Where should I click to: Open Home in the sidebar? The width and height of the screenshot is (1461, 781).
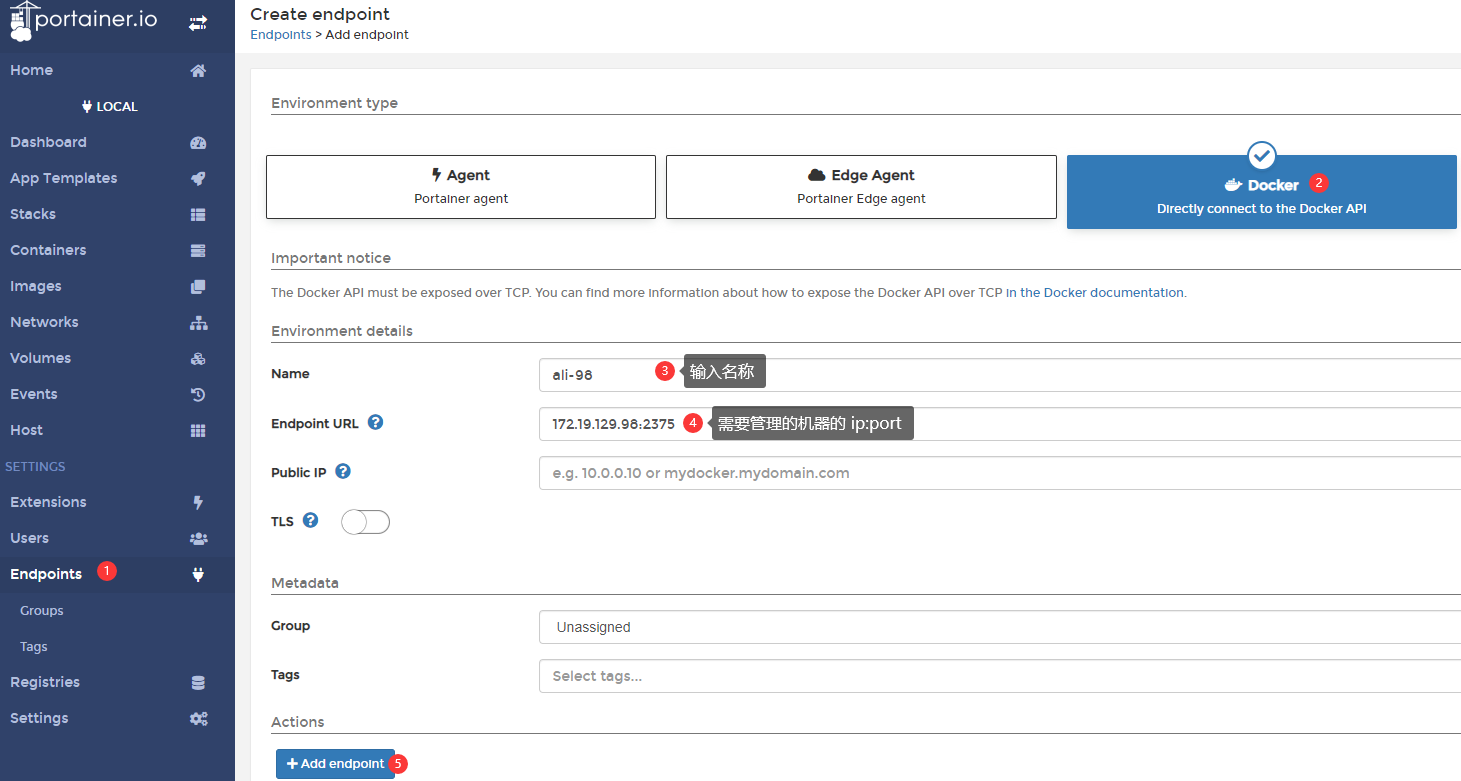(117, 70)
